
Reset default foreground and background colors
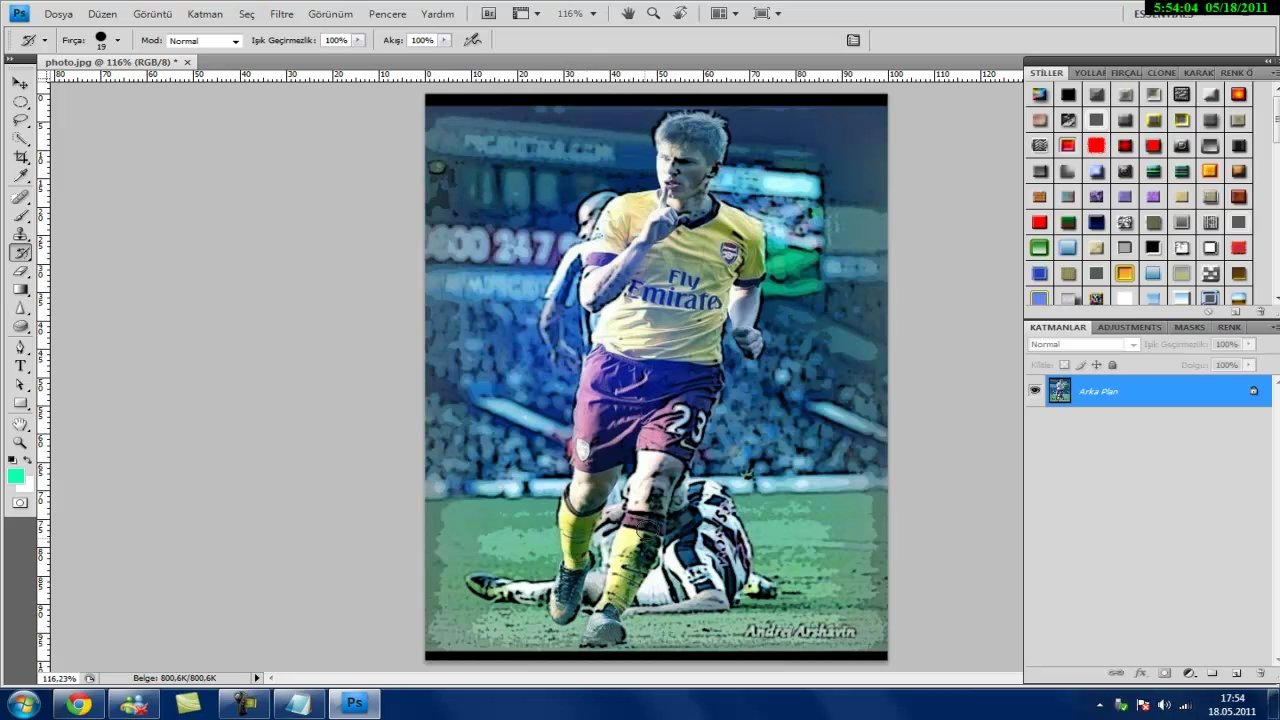pyautogui.click(x=12, y=460)
